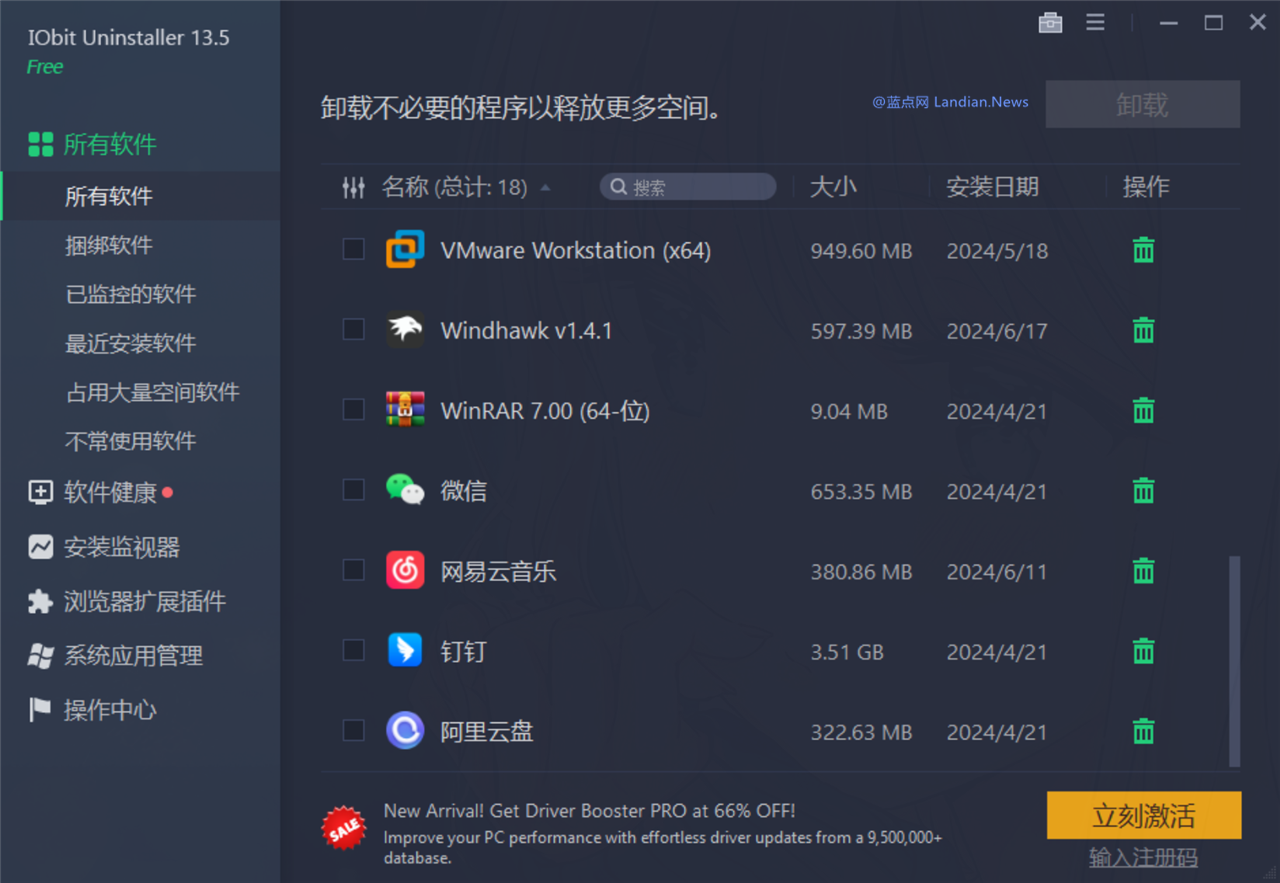Check the Windhawk v1.4.1 checkbox
The height and width of the screenshot is (883, 1280).
[354, 329]
